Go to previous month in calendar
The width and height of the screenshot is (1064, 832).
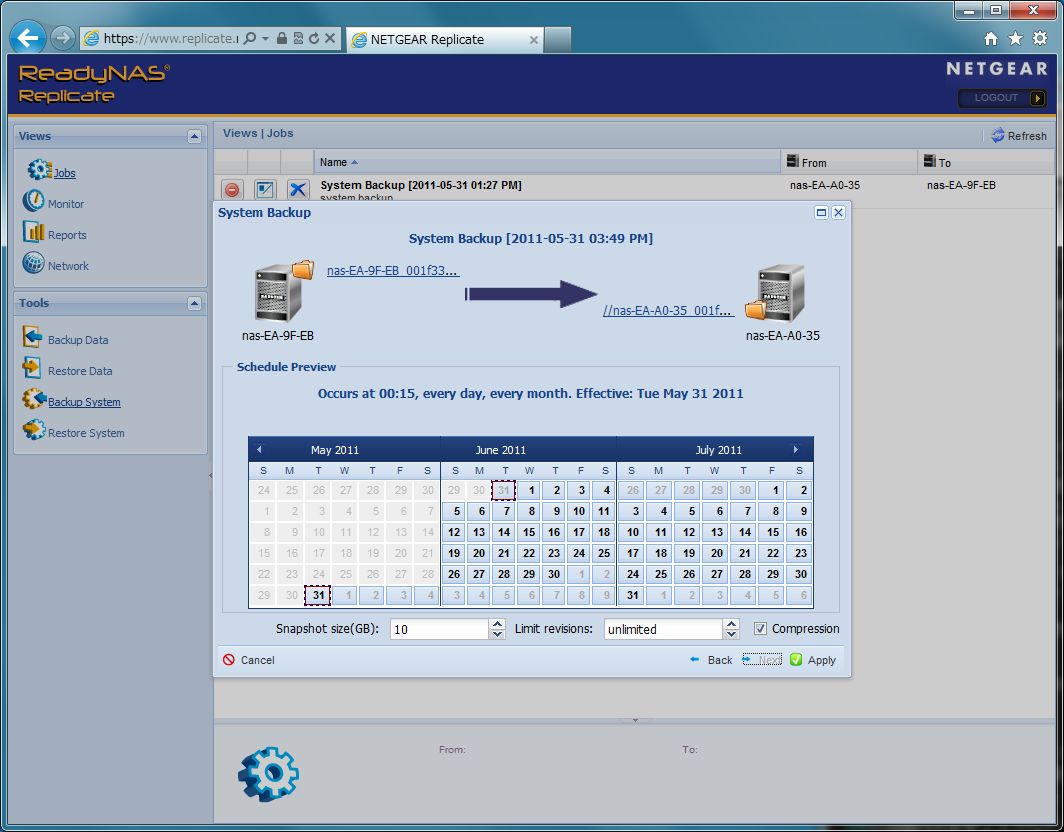[259, 450]
